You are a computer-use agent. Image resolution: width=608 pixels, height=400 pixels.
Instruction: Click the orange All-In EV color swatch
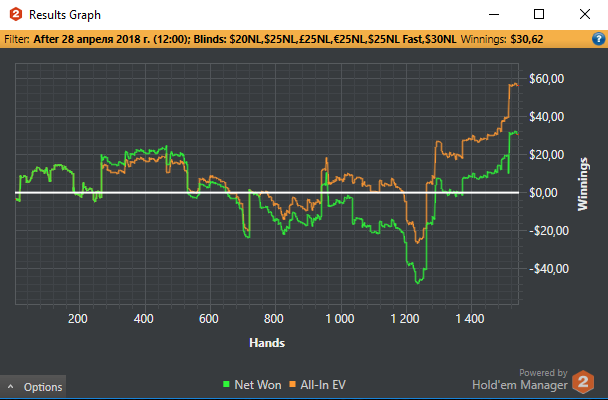293,384
